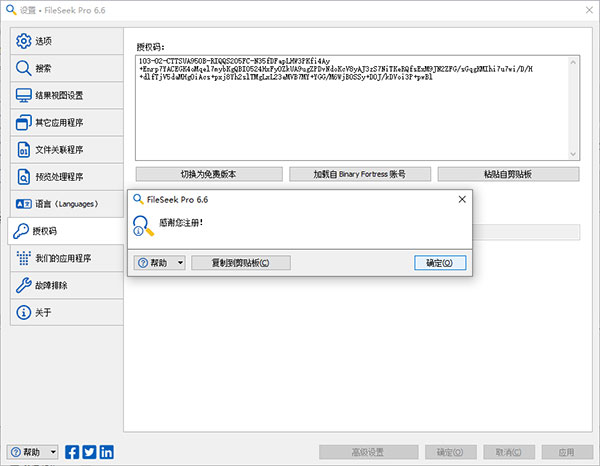Close the FileSeek Pro 6.6 dialog
600x466 pixels.
tap(462, 199)
